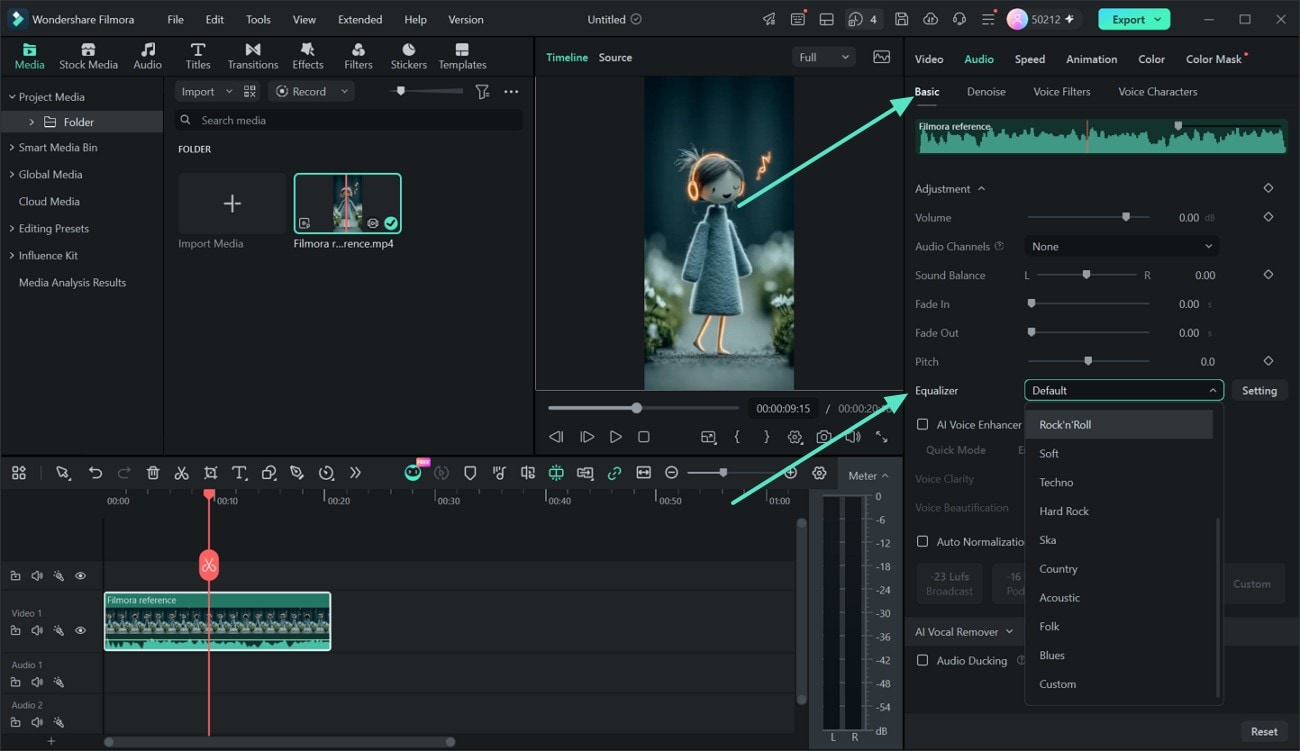This screenshot has width=1300, height=751.
Task: Open the Full preview quality dropdown
Action: (x=824, y=57)
